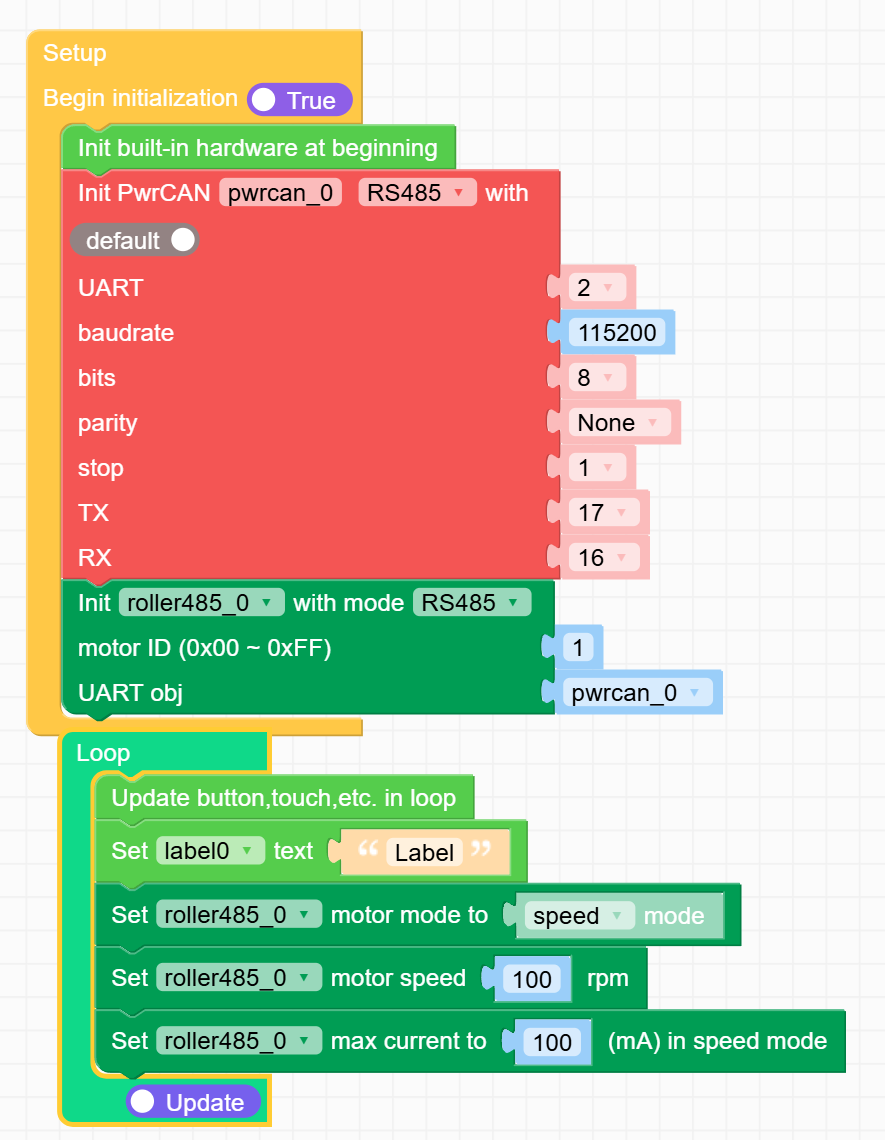Open the UART obj pwrcan_0 dropdown
The width and height of the screenshot is (885, 1140).
click(637, 693)
